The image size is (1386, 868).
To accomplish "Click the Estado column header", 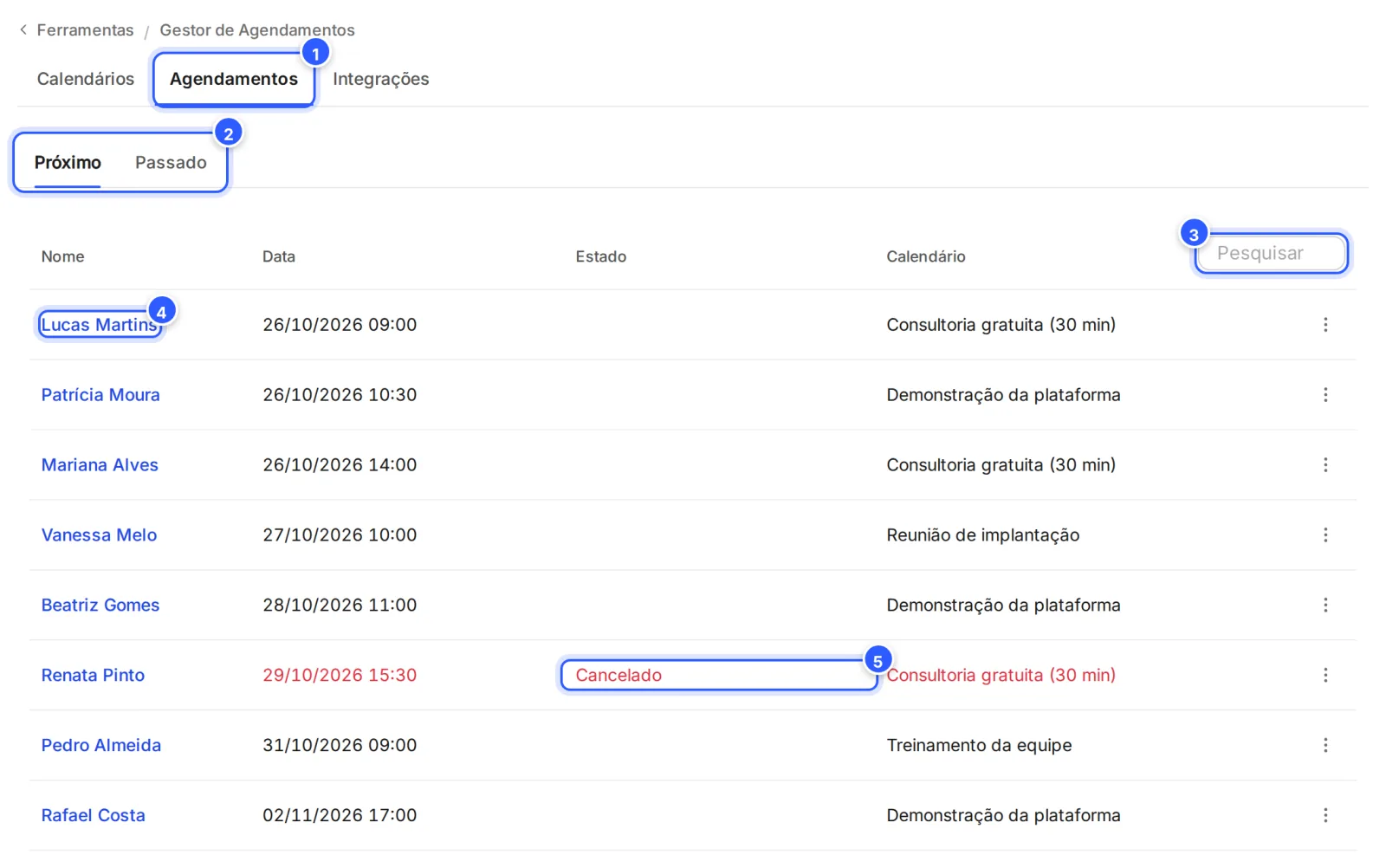I will pyautogui.click(x=600, y=256).
